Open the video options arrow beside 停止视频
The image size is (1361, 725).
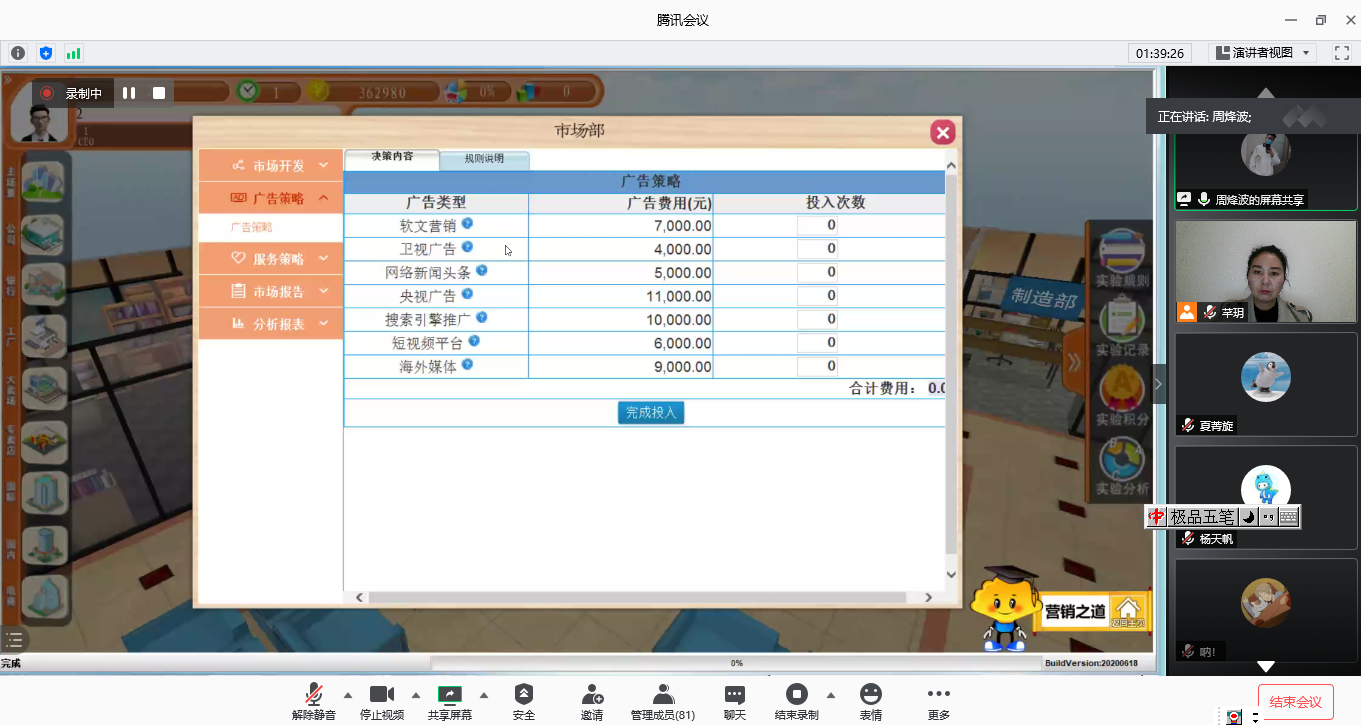click(x=416, y=695)
